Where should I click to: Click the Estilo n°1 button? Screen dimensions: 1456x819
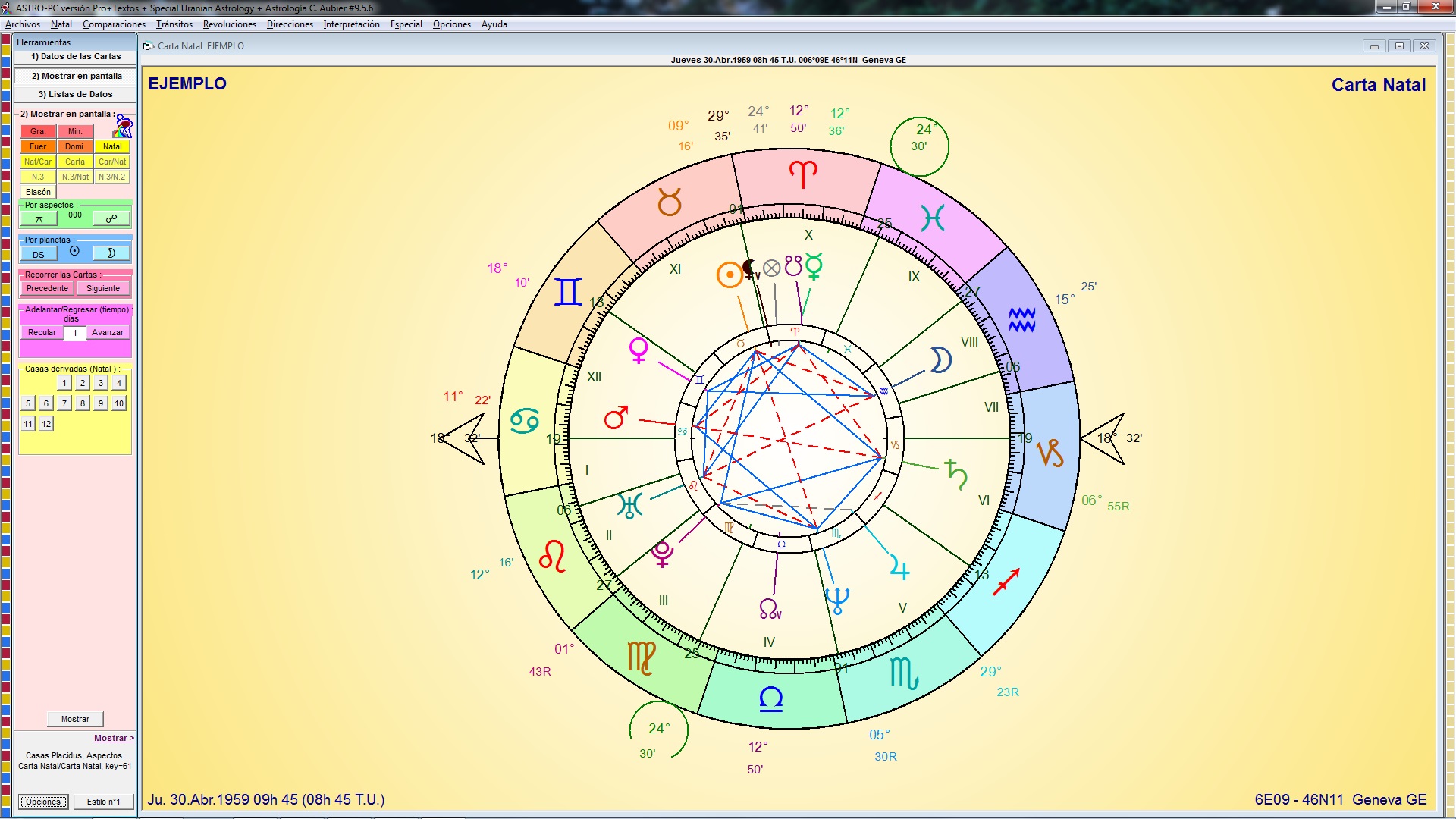103,802
